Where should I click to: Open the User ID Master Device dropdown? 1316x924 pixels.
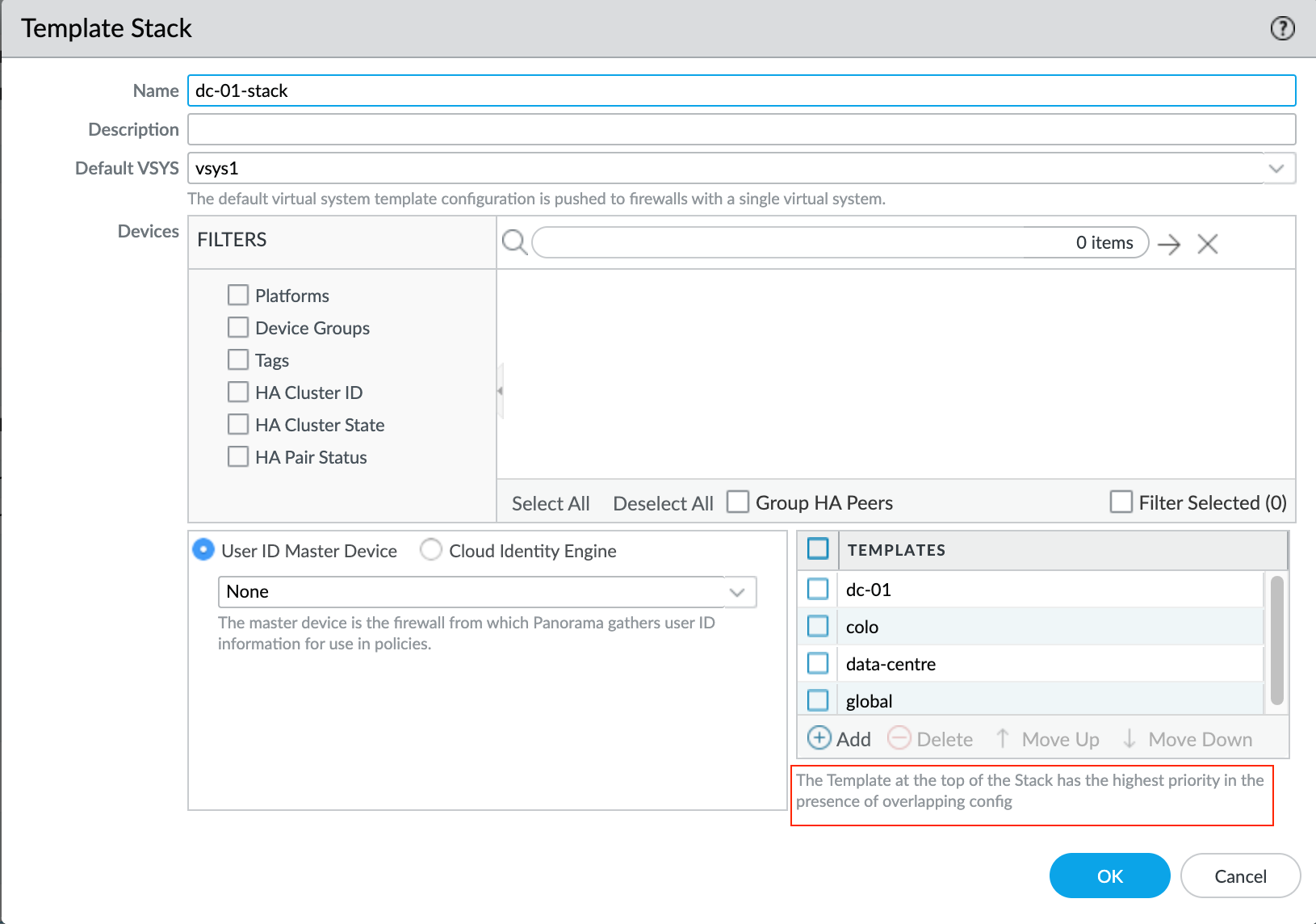737,591
